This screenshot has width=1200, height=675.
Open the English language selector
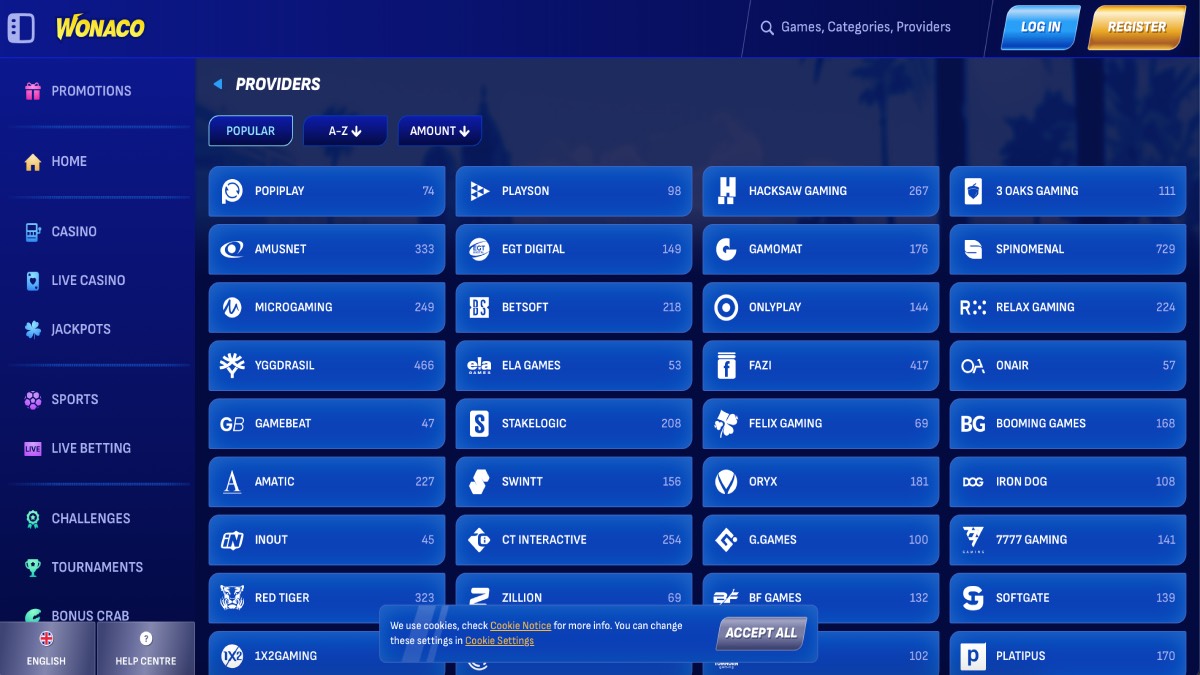46,648
